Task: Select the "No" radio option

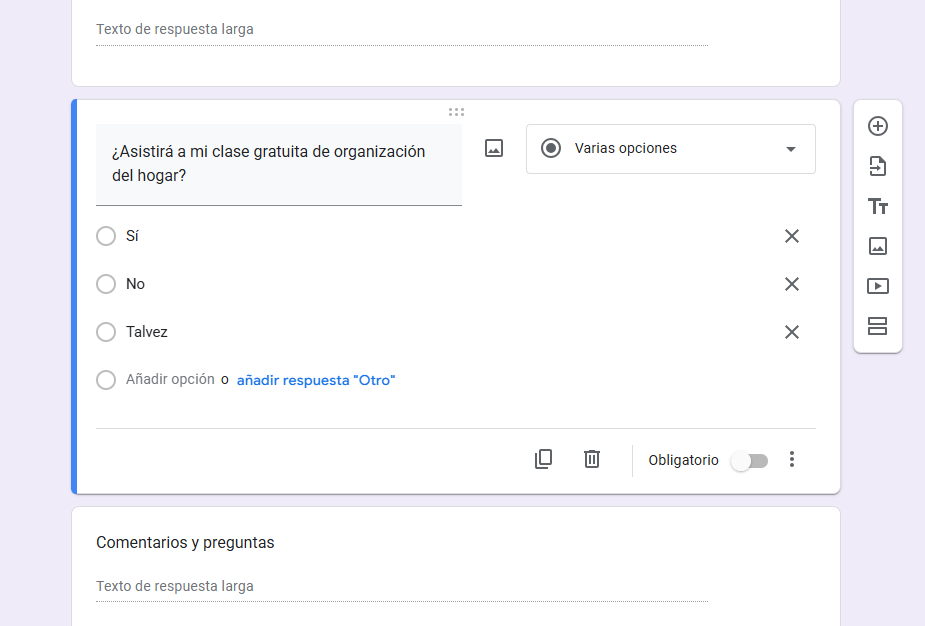Action: coord(106,284)
